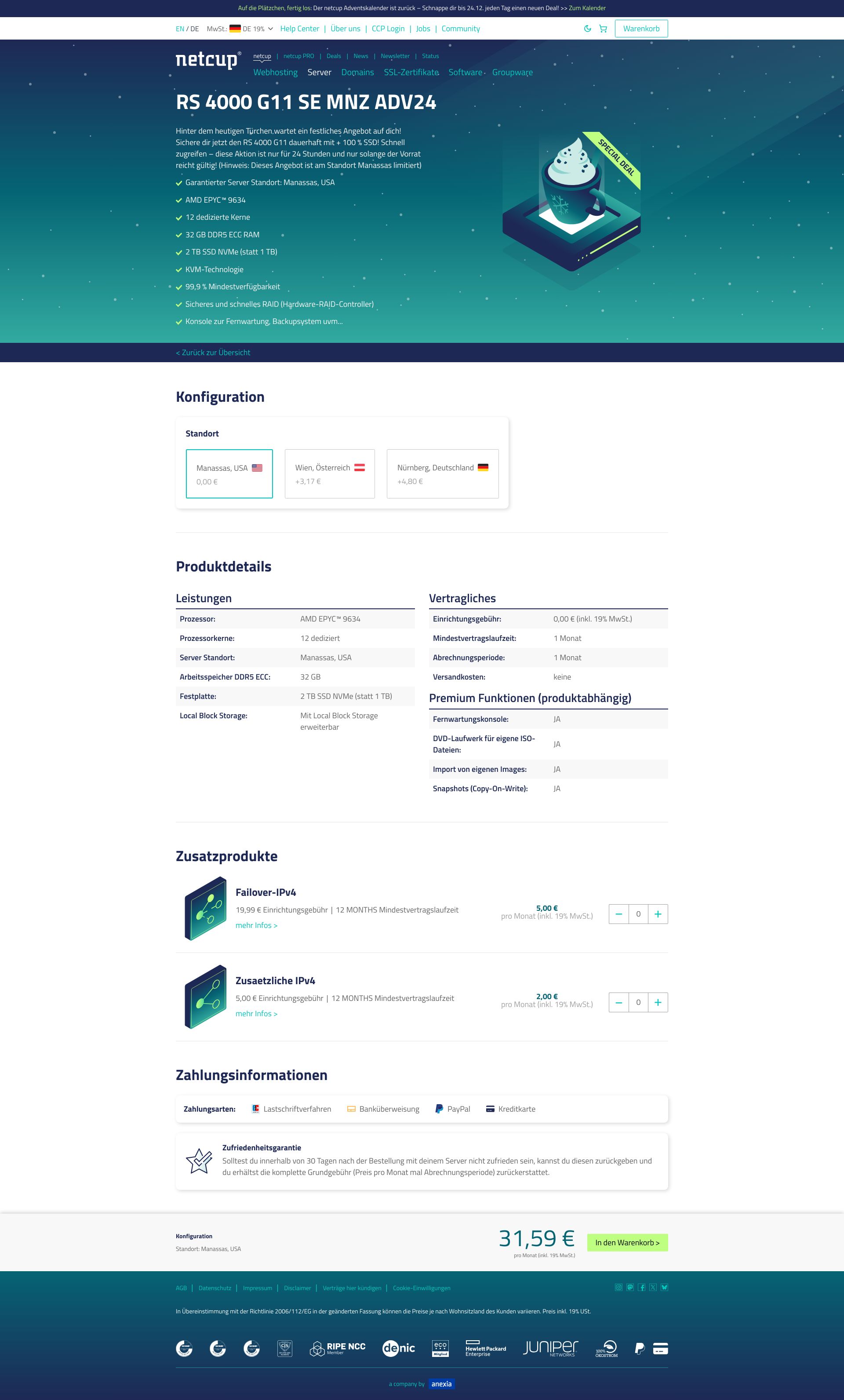This screenshot has width=844, height=1400.
Task: Open the anexia company logo link
Action: (x=442, y=1384)
